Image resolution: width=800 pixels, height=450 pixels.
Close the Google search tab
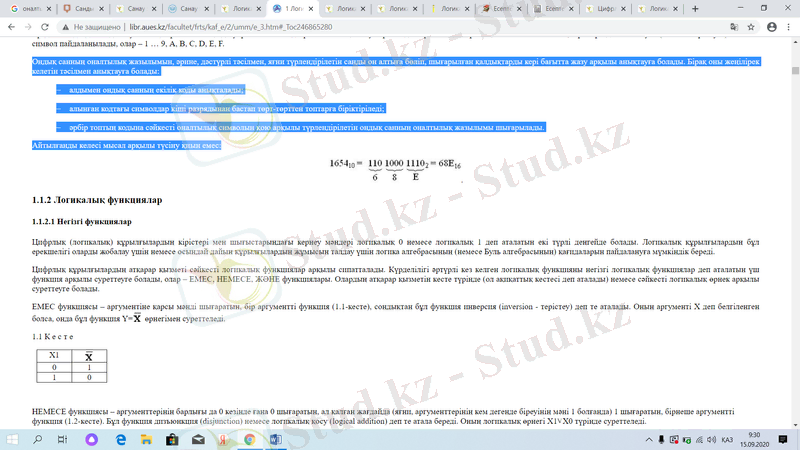[49, 9]
